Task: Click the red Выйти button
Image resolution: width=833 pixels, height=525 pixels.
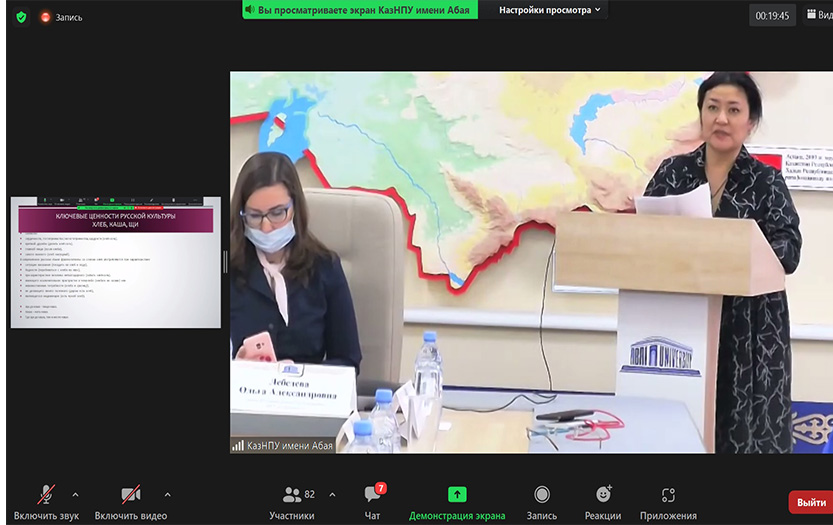Action: (x=811, y=502)
